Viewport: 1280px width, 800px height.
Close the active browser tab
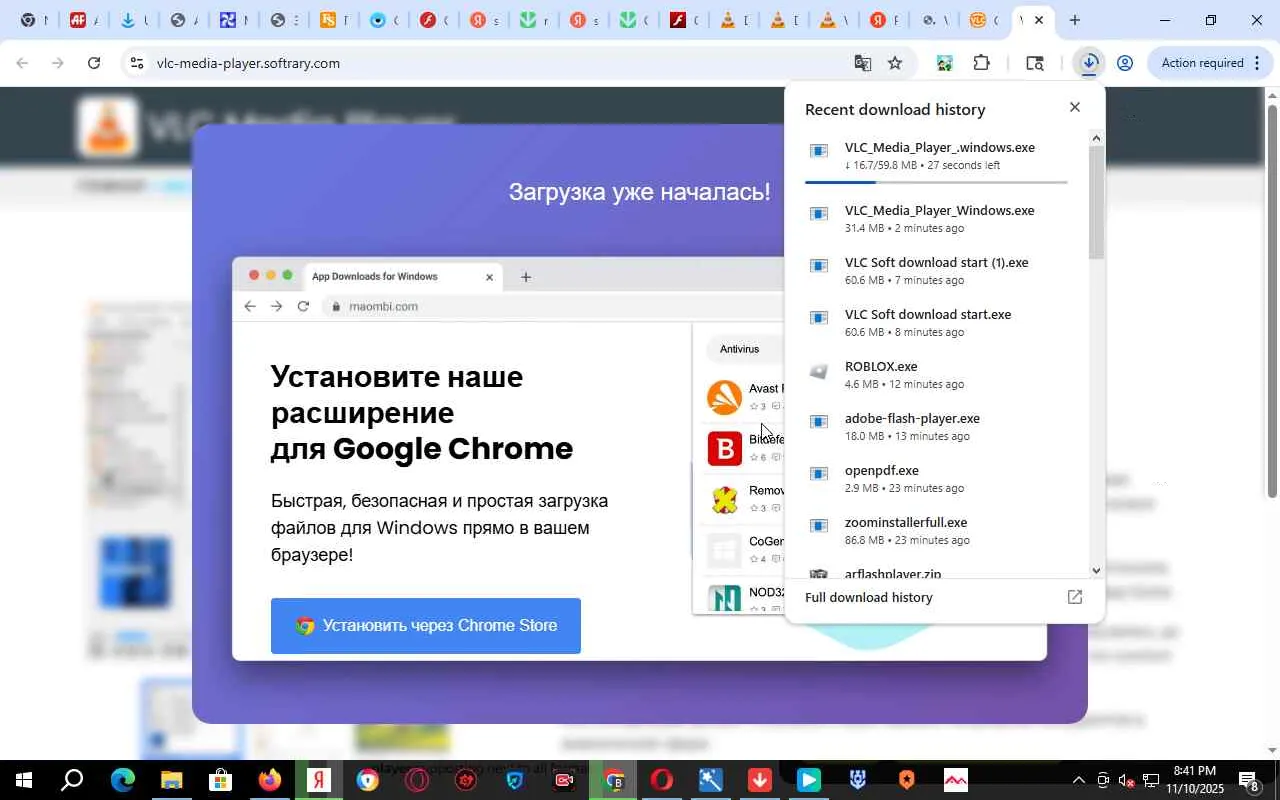(x=1039, y=20)
